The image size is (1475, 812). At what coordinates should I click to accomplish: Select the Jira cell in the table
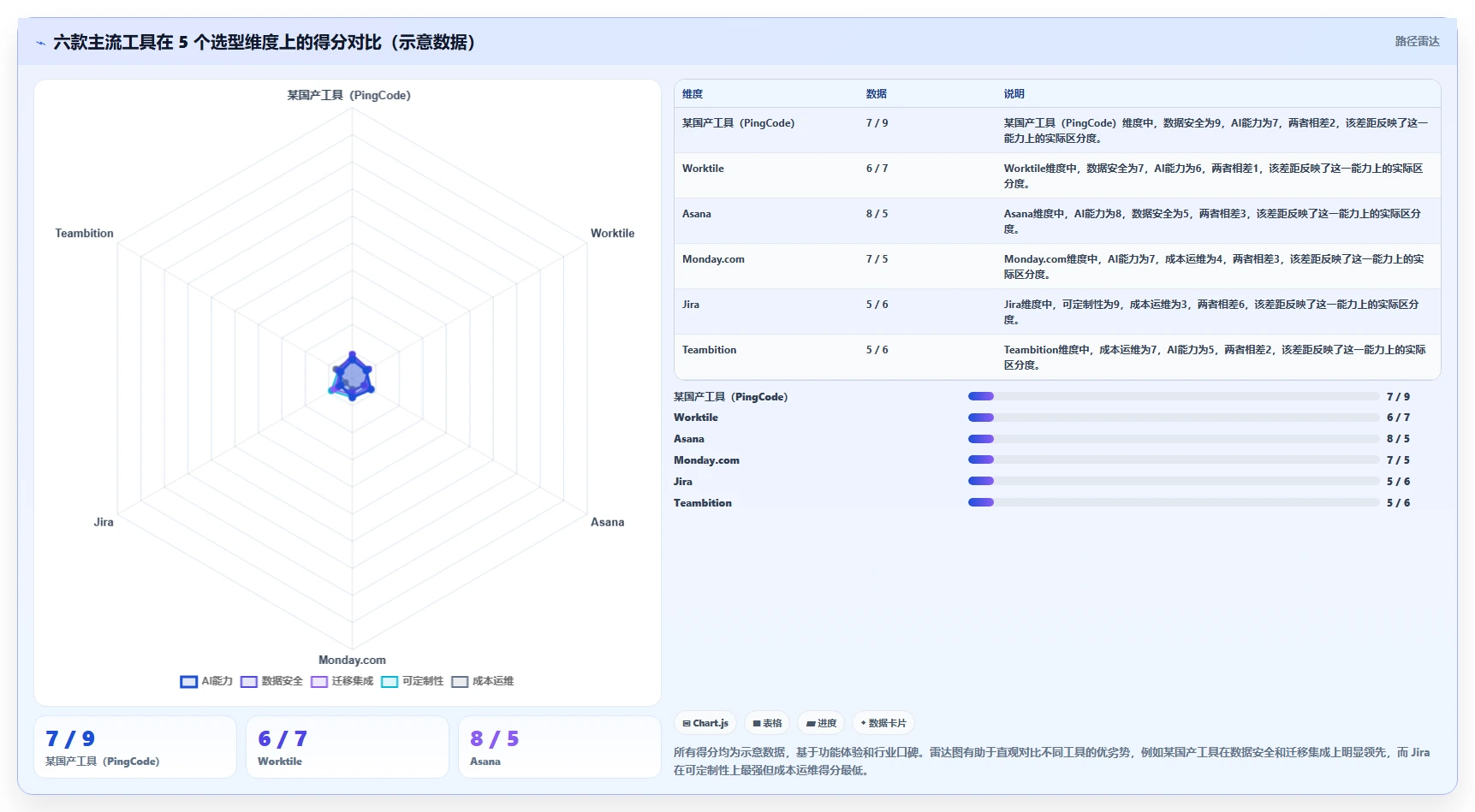pyautogui.click(x=690, y=305)
